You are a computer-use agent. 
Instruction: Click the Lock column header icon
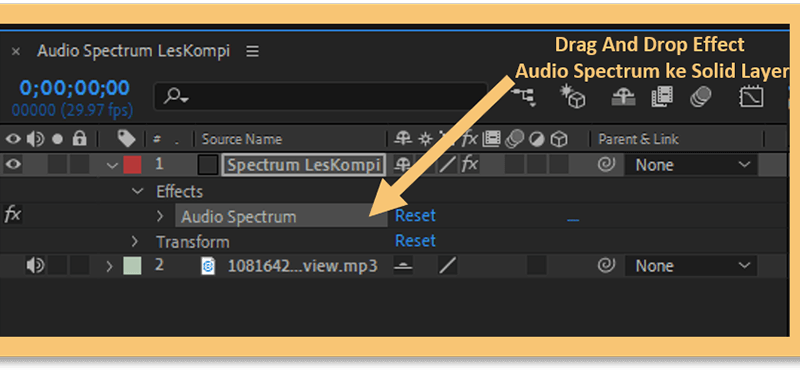pyautogui.click(x=80, y=138)
